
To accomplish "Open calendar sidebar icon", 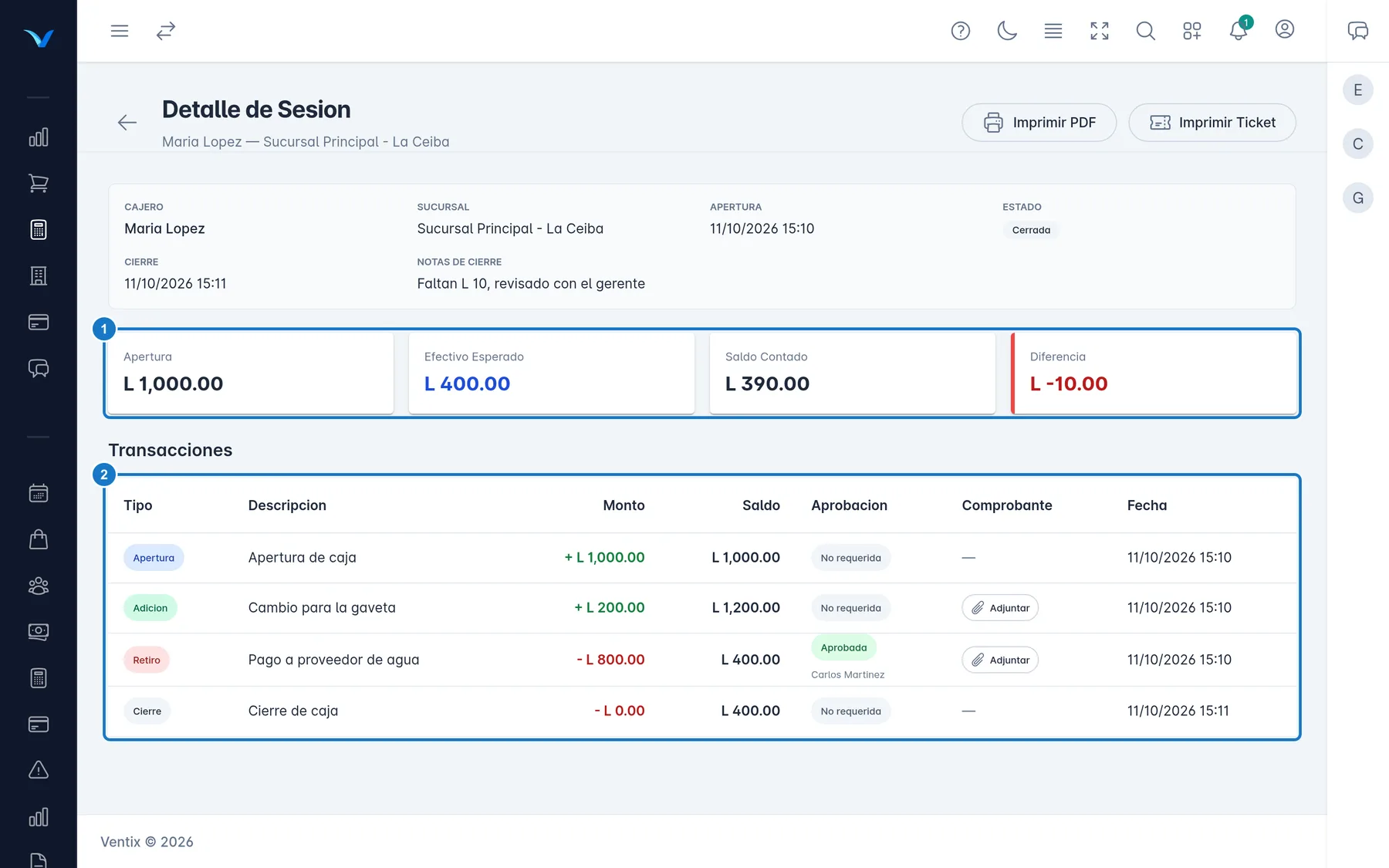I will click(x=39, y=493).
